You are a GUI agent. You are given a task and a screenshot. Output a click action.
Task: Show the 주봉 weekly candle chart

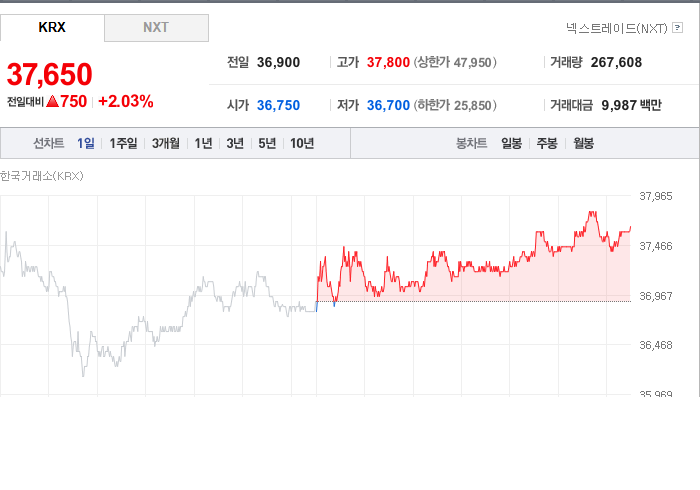point(547,143)
